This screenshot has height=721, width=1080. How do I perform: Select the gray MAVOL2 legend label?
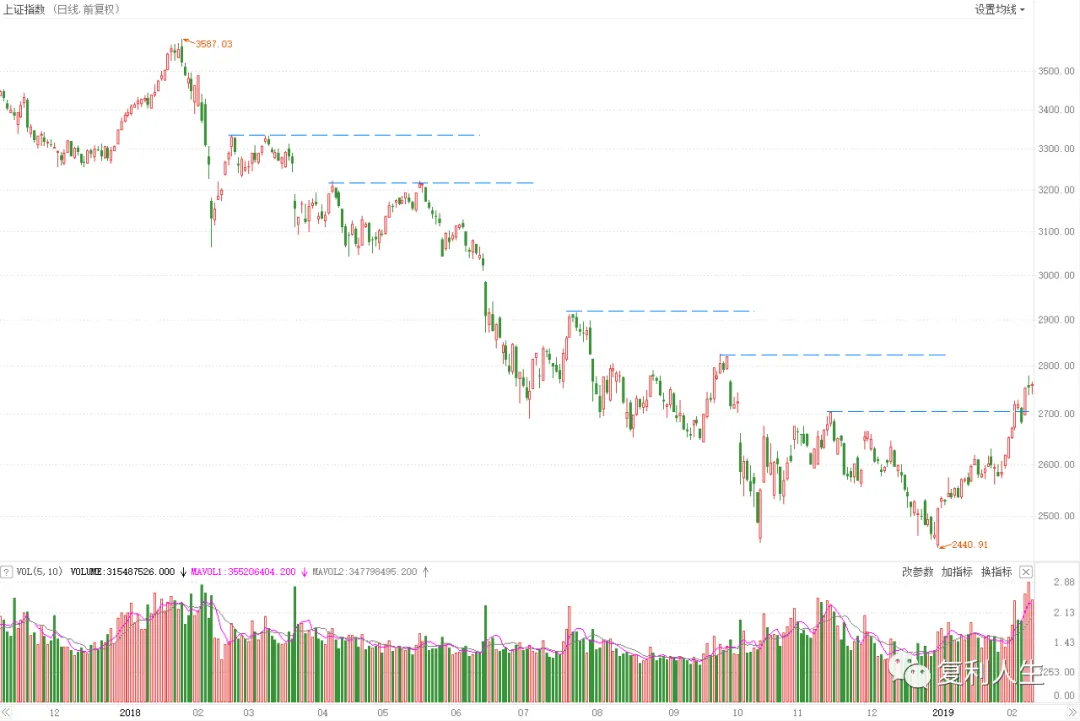click(365, 572)
